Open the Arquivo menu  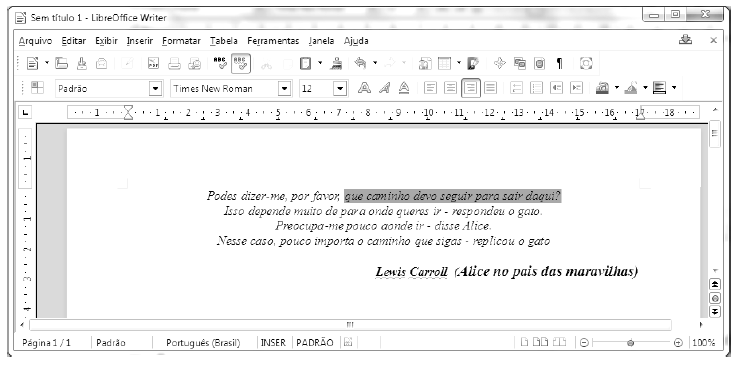pos(35,41)
